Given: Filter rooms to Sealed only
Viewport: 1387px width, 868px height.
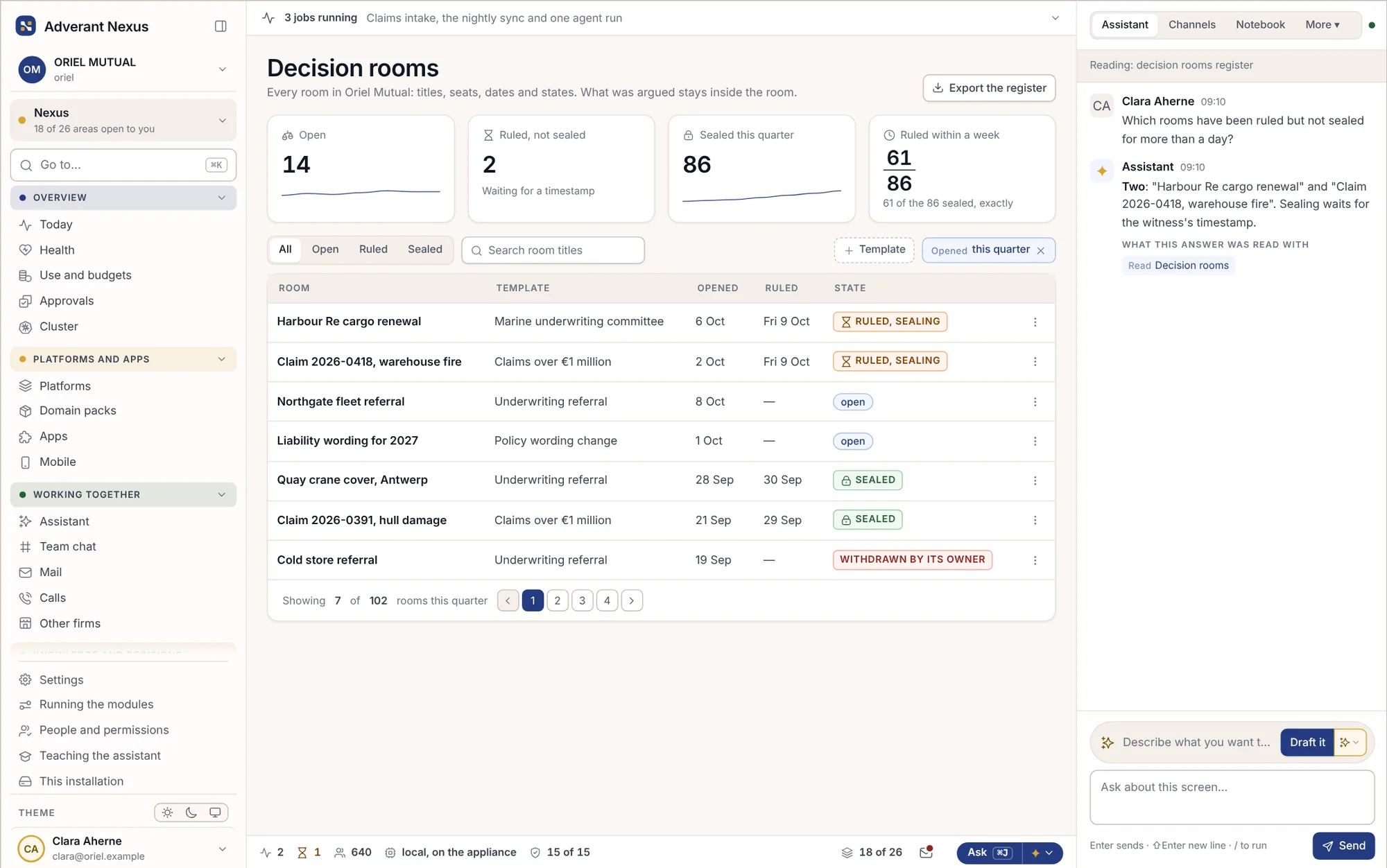Looking at the screenshot, I should tap(425, 250).
